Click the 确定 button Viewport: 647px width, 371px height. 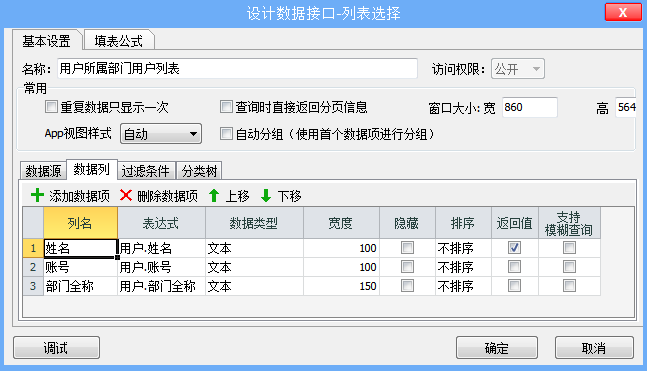tap(497, 347)
